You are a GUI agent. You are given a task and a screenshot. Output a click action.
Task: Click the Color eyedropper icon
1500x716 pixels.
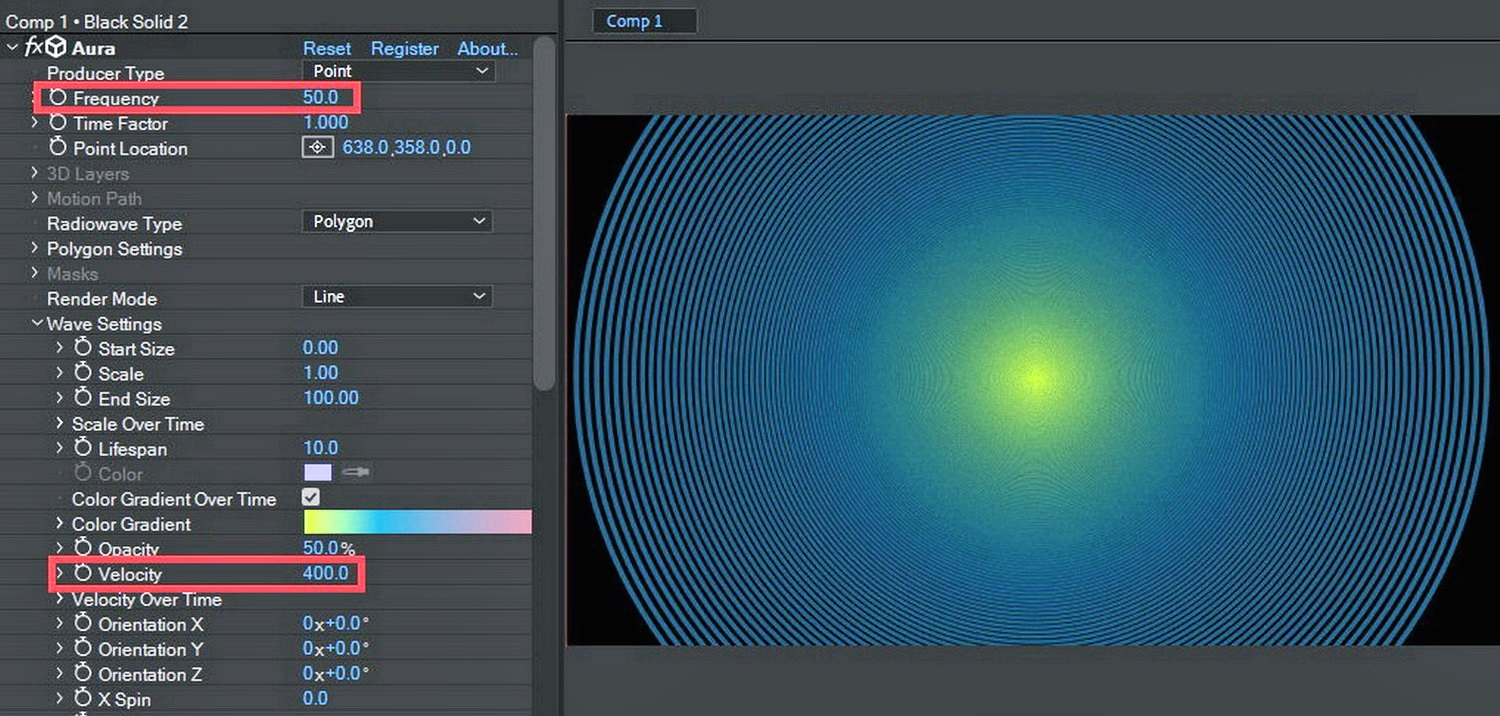coord(356,472)
